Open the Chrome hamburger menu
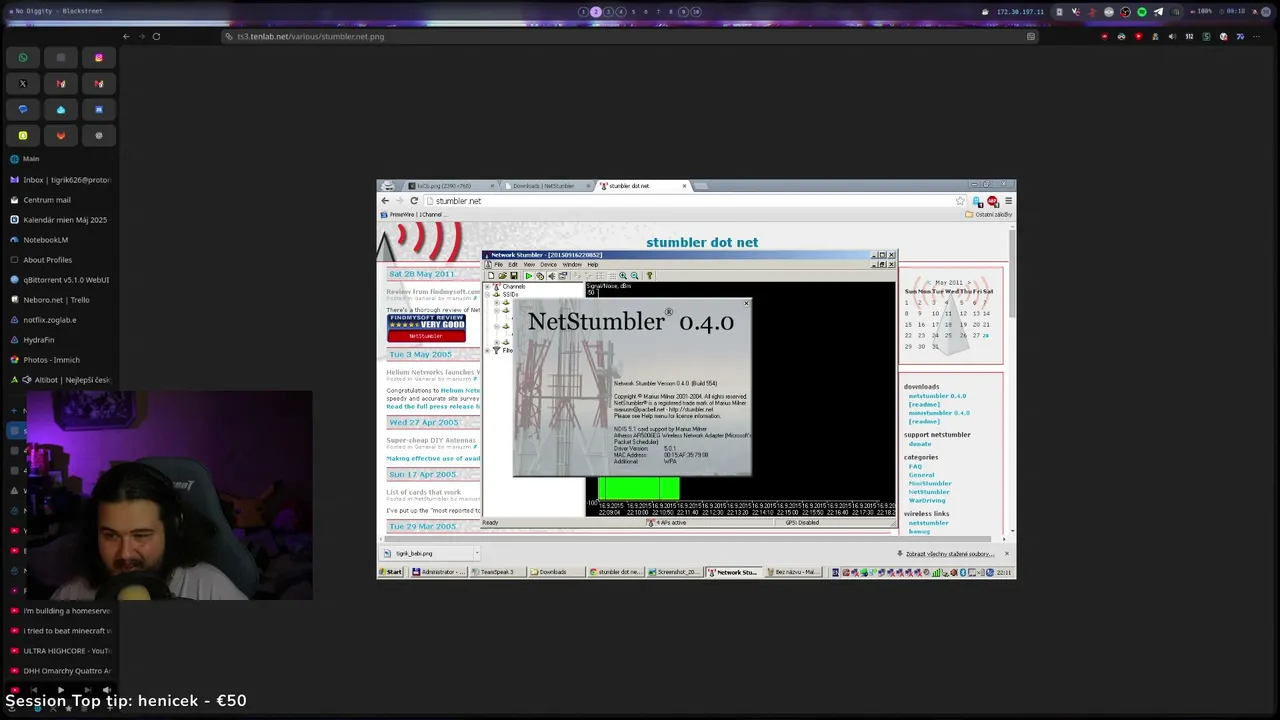This screenshot has height=720, width=1280. point(1008,201)
